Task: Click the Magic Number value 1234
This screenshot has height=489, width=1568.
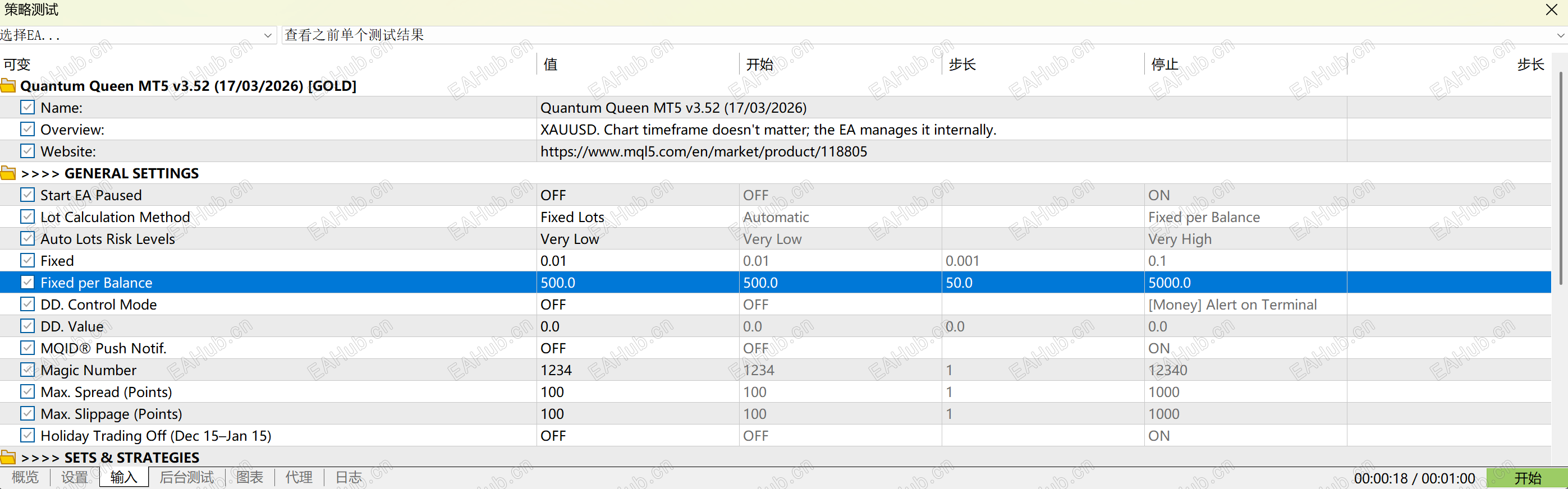Action: click(638, 371)
